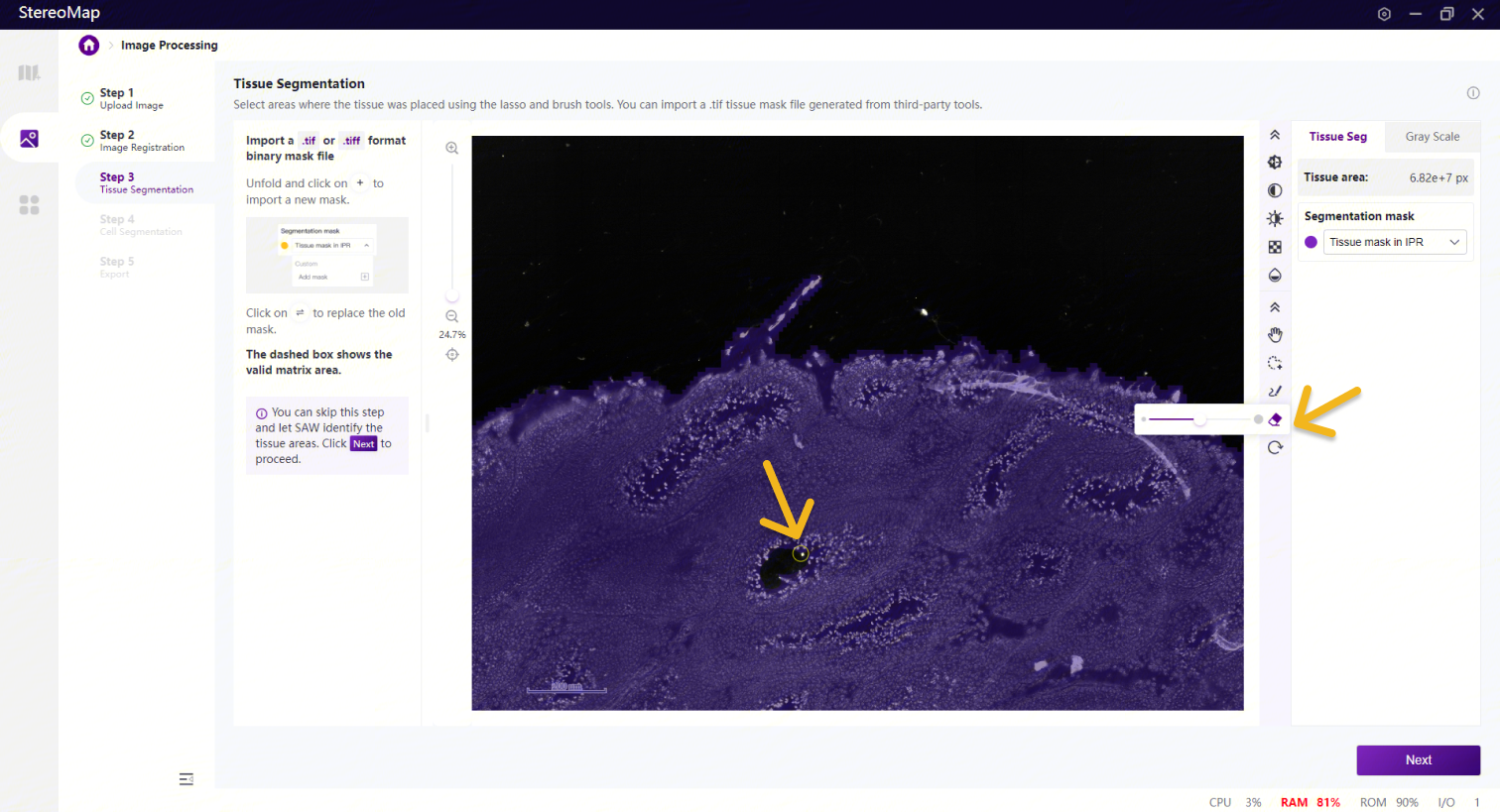Screen dimensions: 1500x812
Task: Open the Tissue mask in IPR dropdown
Action: [x=1395, y=242]
